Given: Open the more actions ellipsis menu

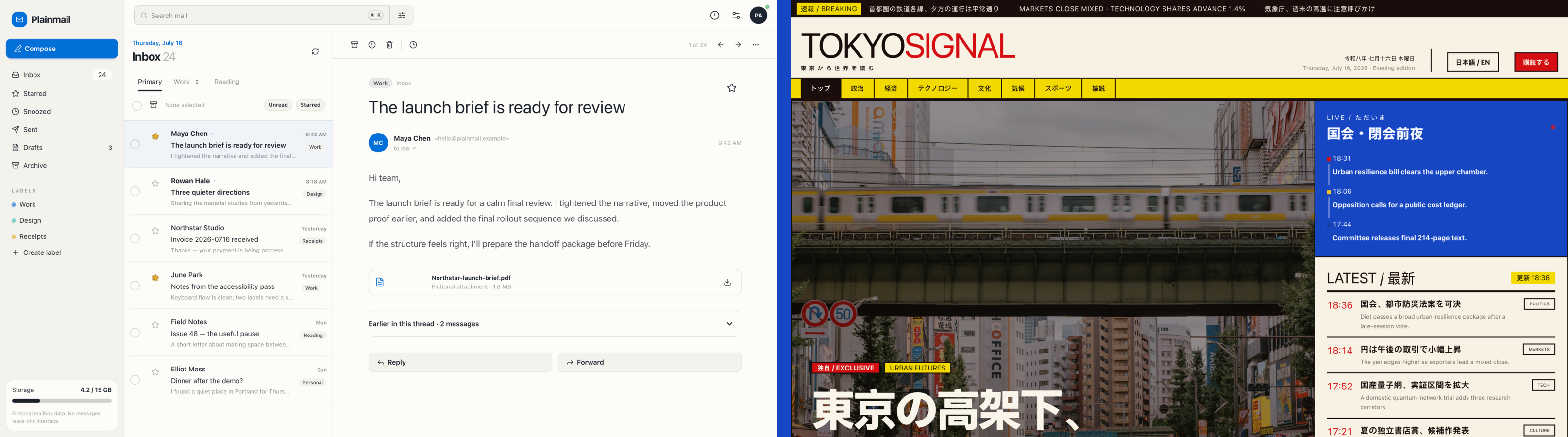Looking at the screenshot, I should [756, 45].
